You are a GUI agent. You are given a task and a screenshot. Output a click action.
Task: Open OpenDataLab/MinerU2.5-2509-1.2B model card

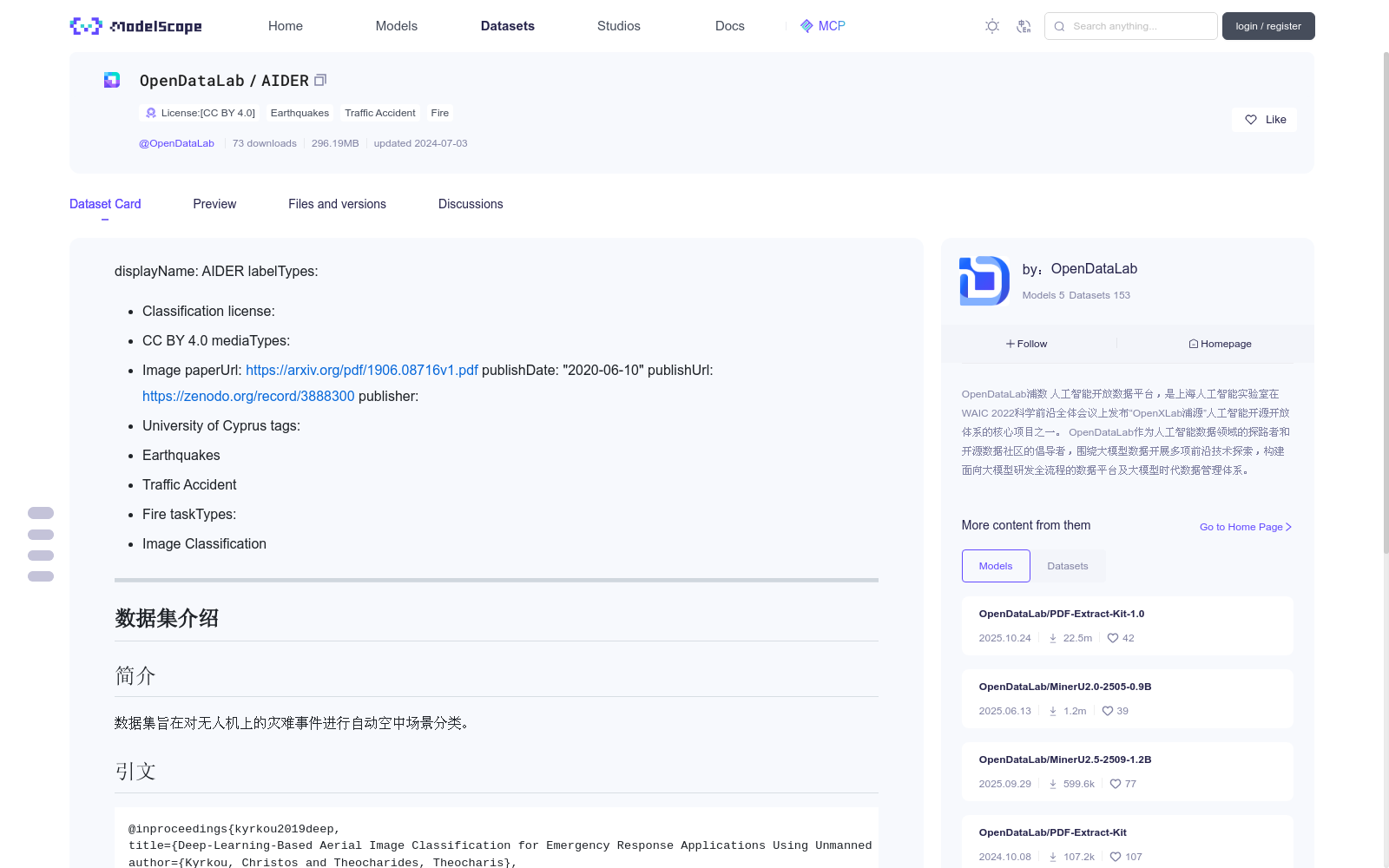pyautogui.click(x=1127, y=772)
